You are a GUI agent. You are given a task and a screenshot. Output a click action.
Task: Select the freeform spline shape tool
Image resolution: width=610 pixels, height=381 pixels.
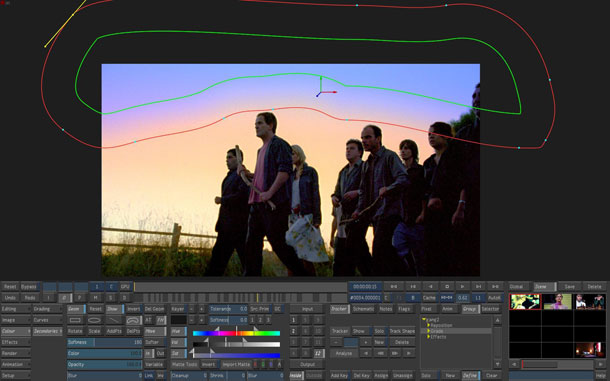133,320
